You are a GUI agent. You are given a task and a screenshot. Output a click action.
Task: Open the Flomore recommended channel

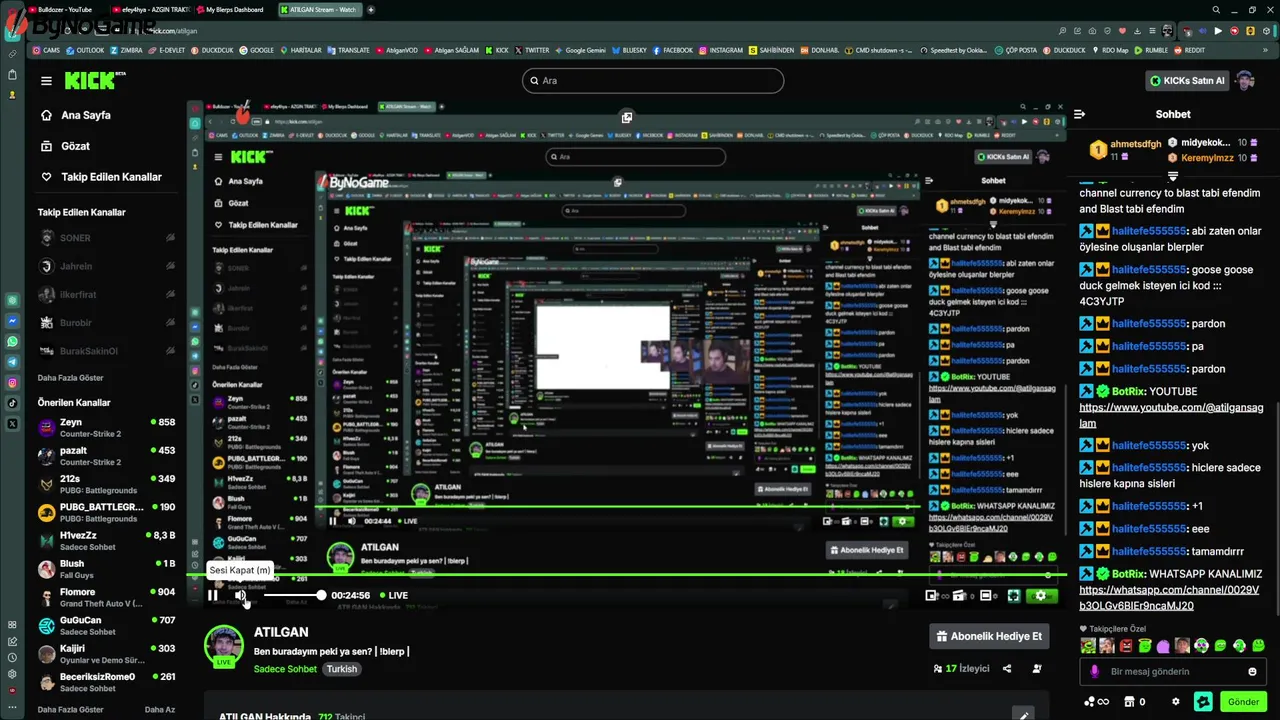coord(106,597)
